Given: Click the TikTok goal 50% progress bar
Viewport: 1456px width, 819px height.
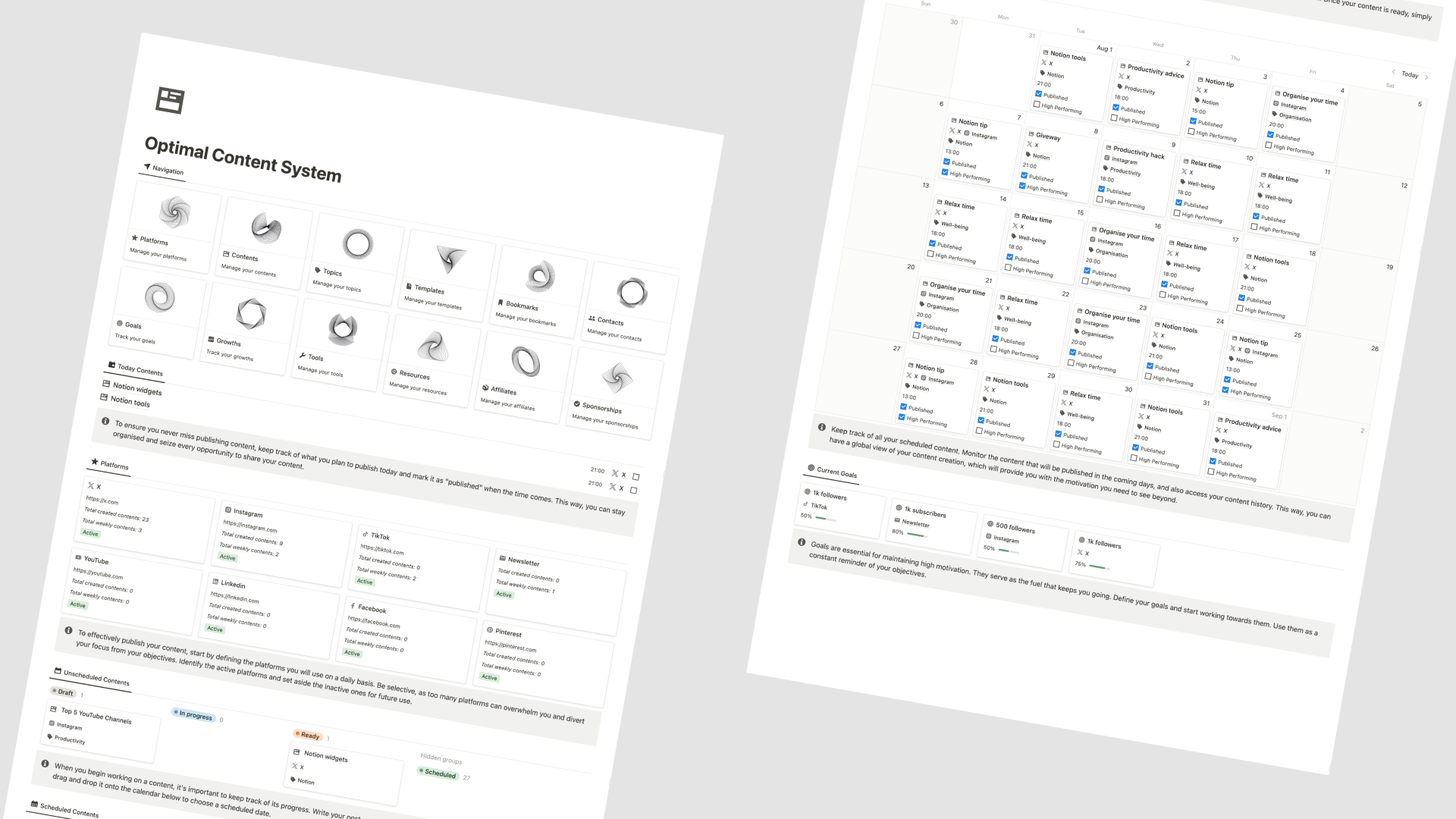Looking at the screenshot, I should [x=826, y=519].
